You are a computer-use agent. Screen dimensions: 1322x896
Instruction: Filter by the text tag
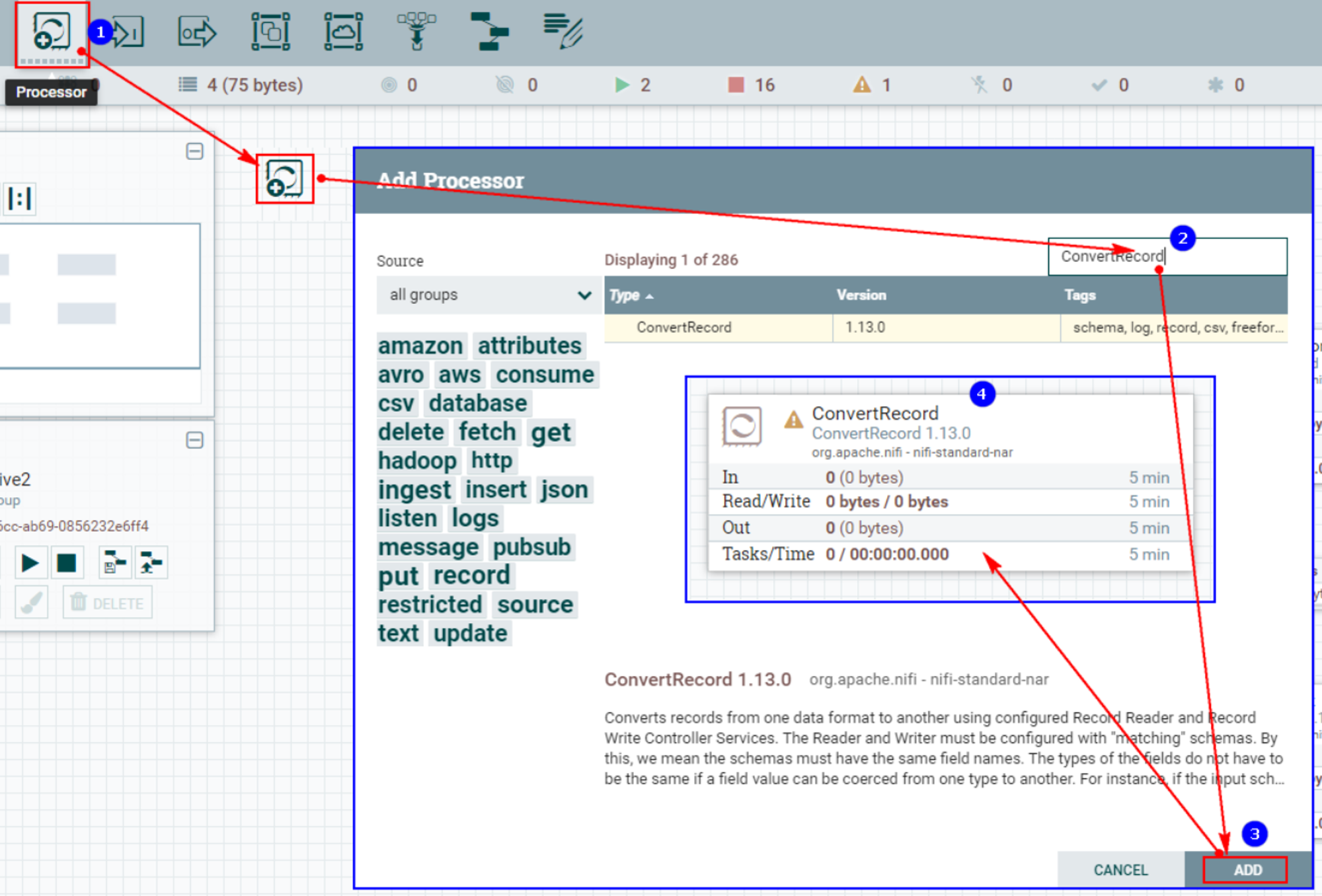399,633
